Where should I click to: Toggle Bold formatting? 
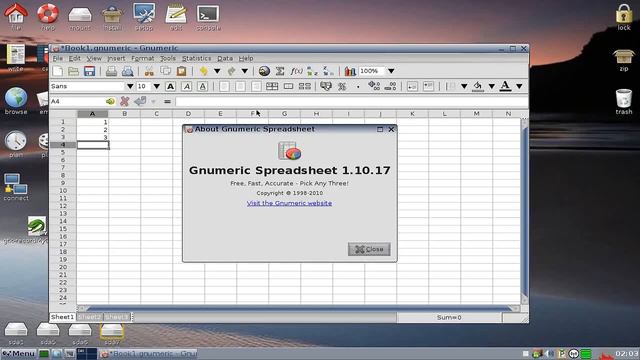(x=171, y=86)
